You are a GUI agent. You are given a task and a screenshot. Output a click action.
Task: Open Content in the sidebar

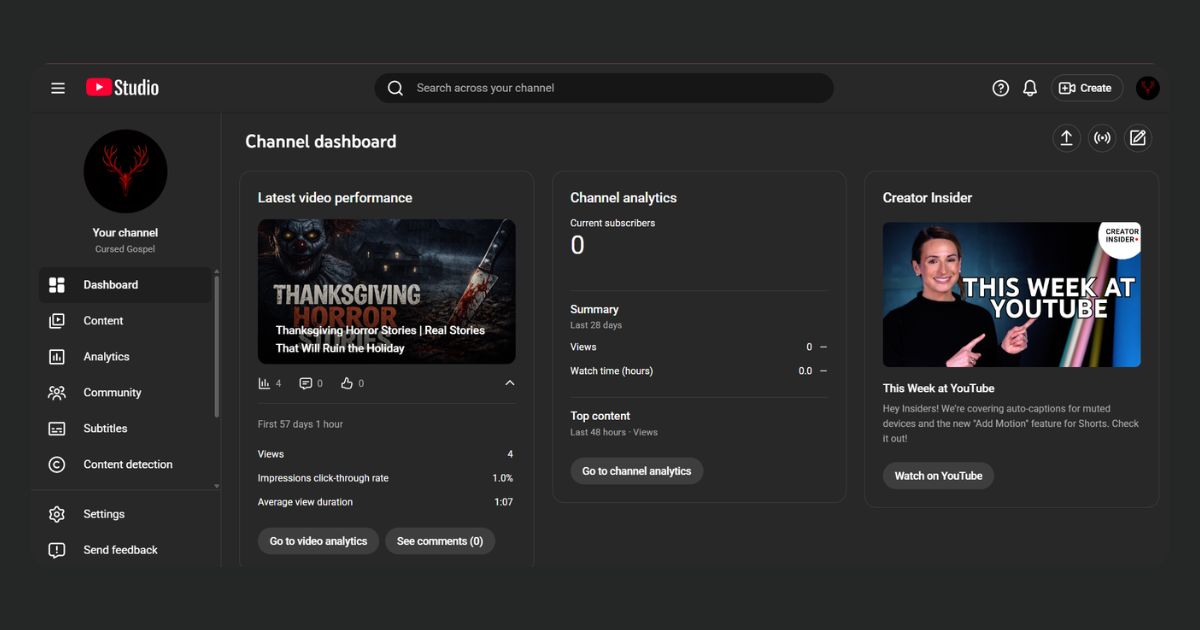coord(125,321)
